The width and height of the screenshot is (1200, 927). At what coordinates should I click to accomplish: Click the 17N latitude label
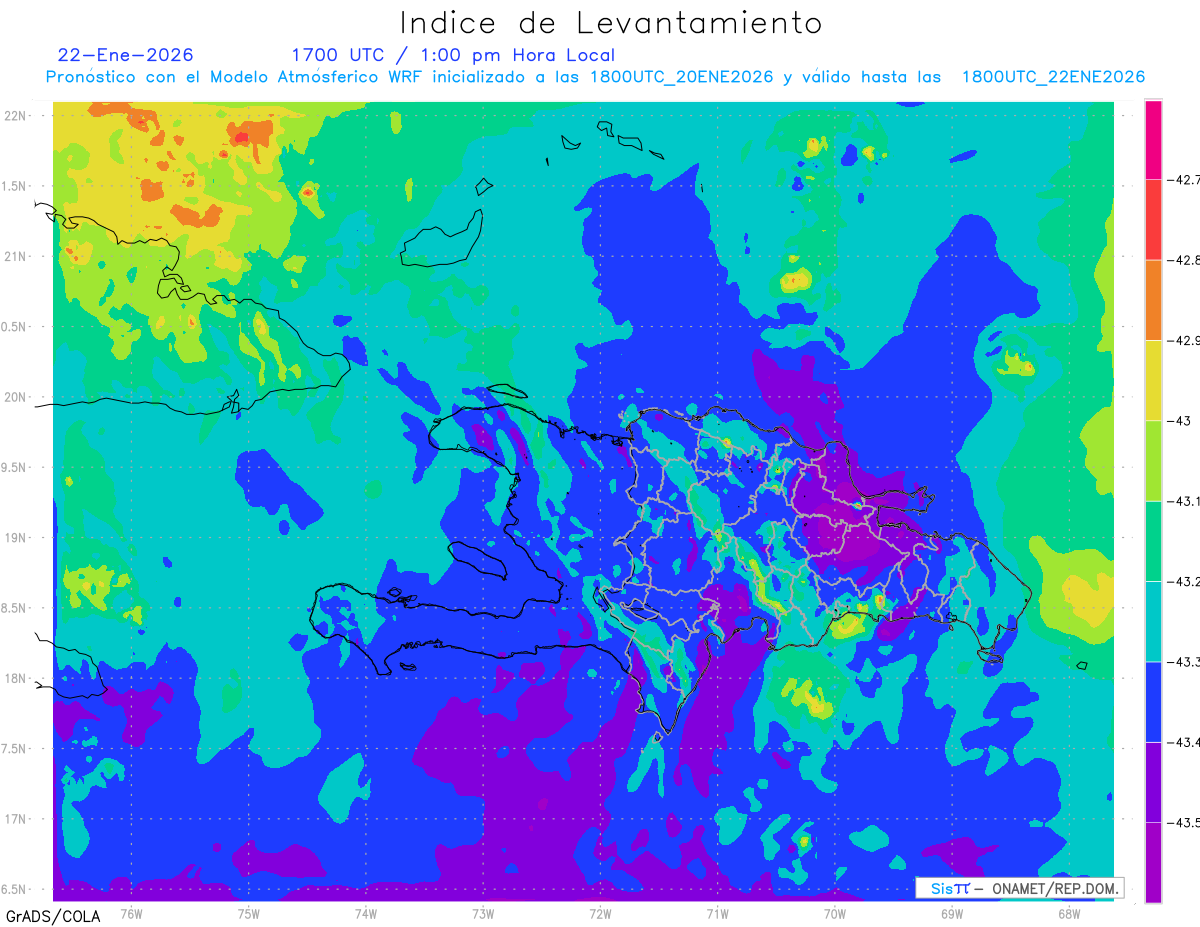(15, 819)
